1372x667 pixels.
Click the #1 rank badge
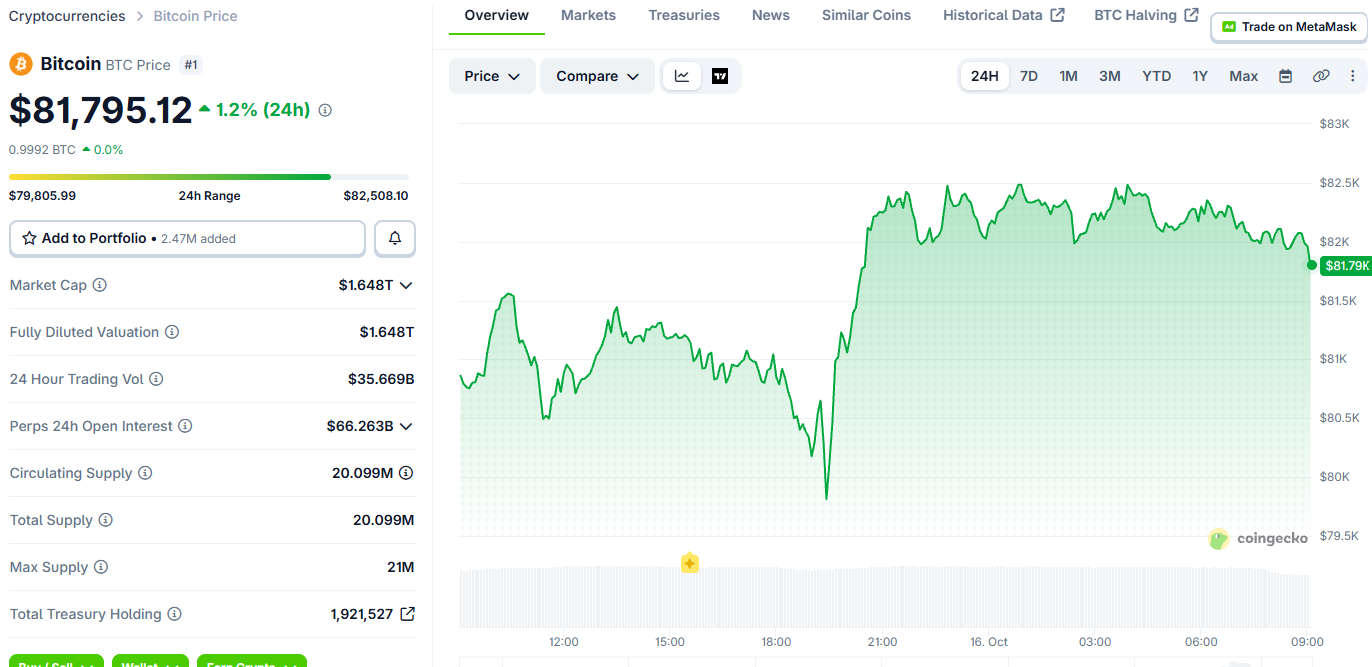pyautogui.click(x=191, y=65)
